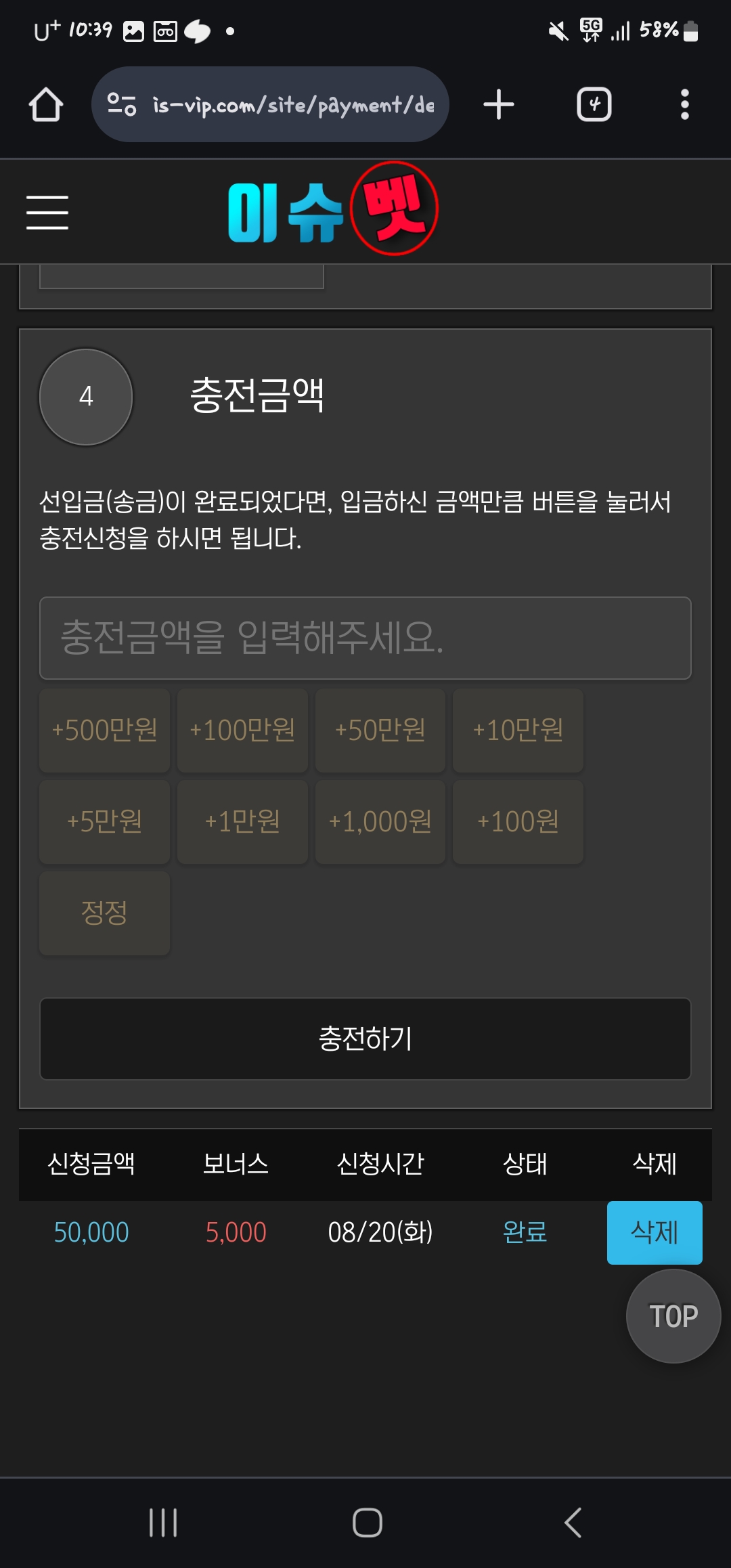Screen dimensions: 731x1568
Task: Add +100만원 to the charge amount
Action: 242,731
